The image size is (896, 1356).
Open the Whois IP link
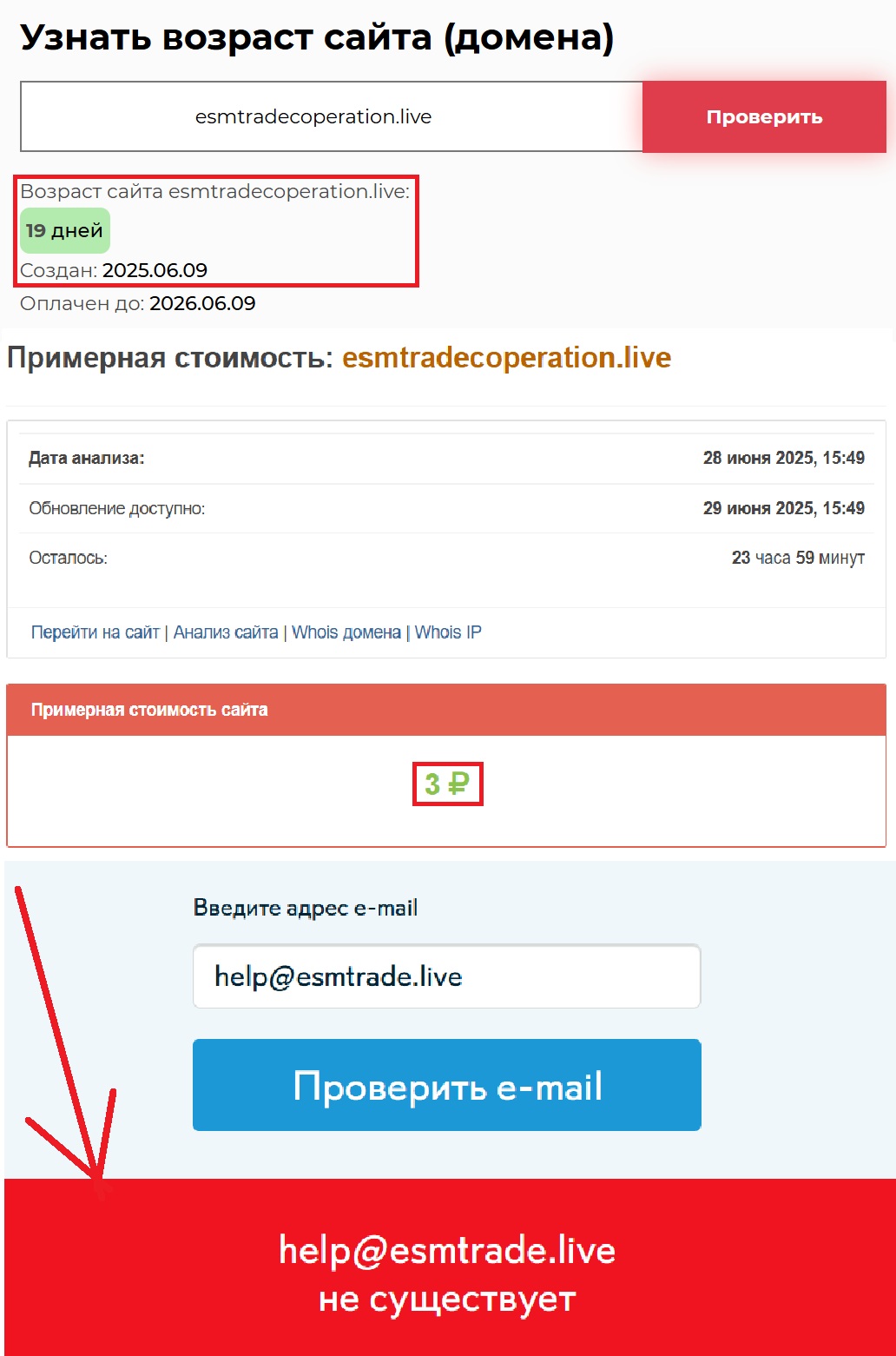tap(448, 632)
